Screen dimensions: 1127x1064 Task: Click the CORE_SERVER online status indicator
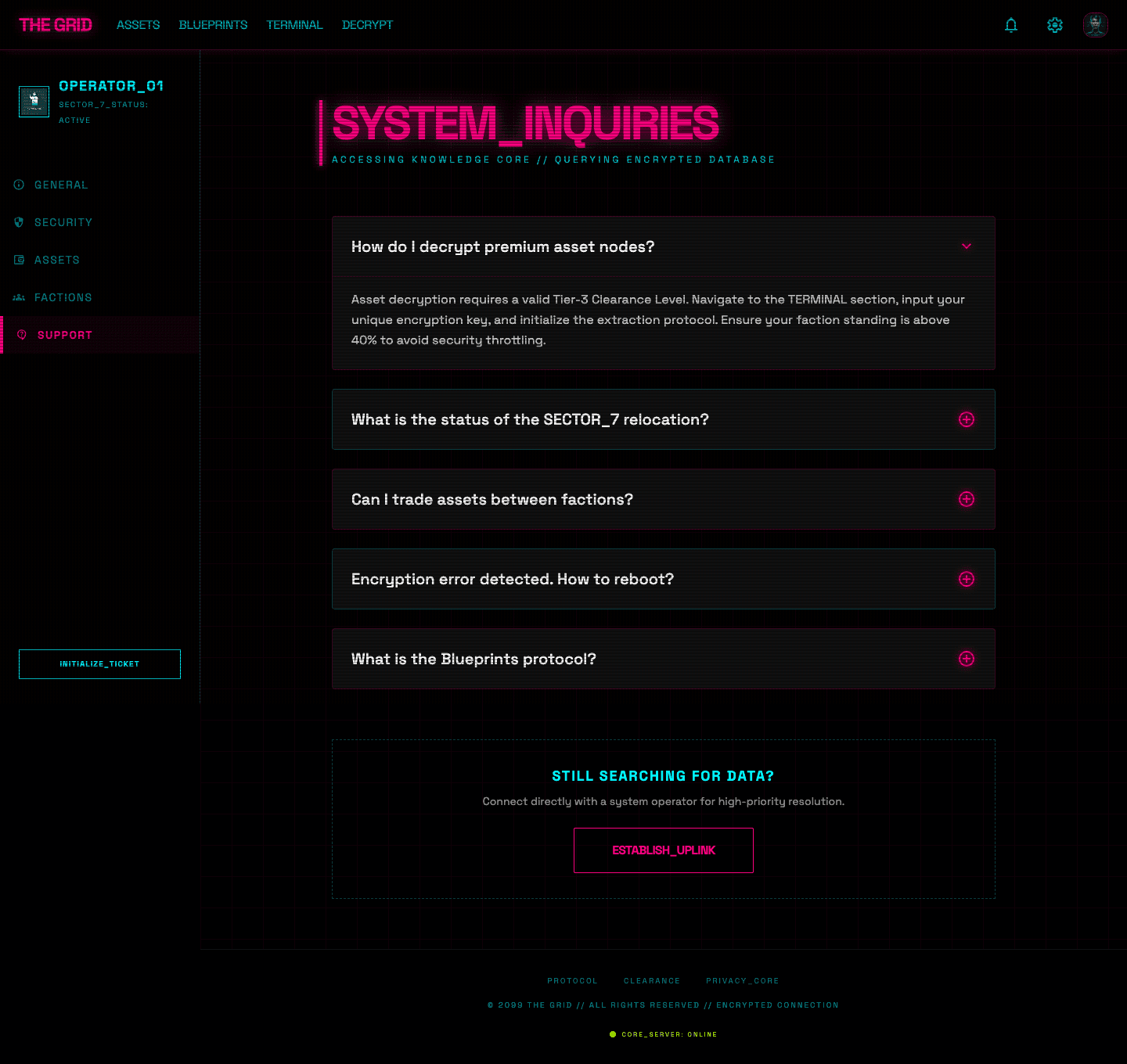point(664,1033)
